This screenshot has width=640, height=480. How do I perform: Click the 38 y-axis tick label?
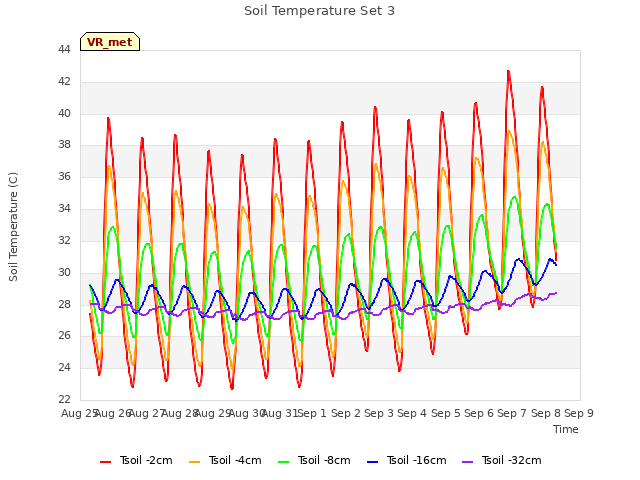tap(64, 145)
